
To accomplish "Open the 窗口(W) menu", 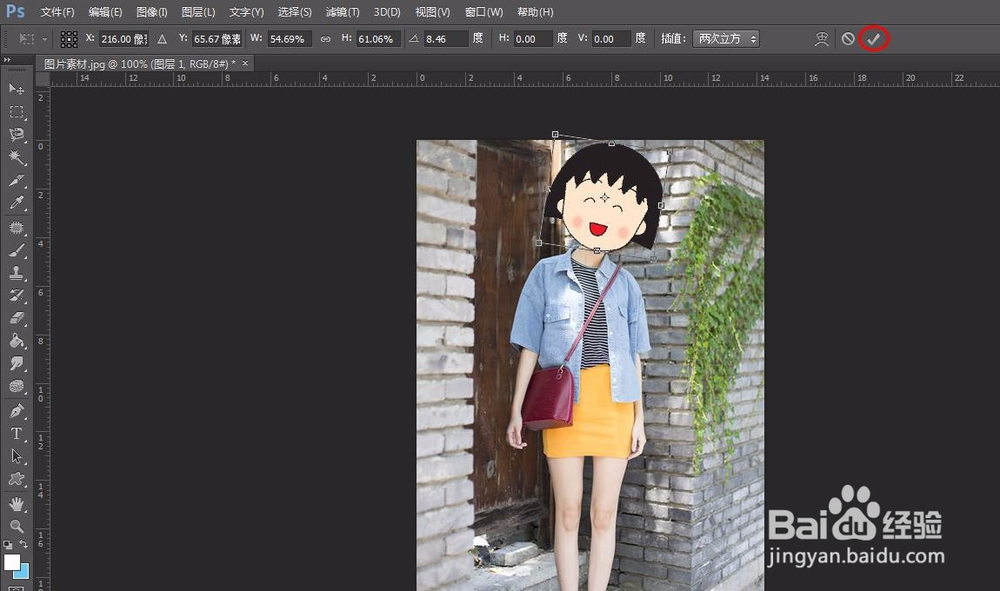I will [x=484, y=12].
